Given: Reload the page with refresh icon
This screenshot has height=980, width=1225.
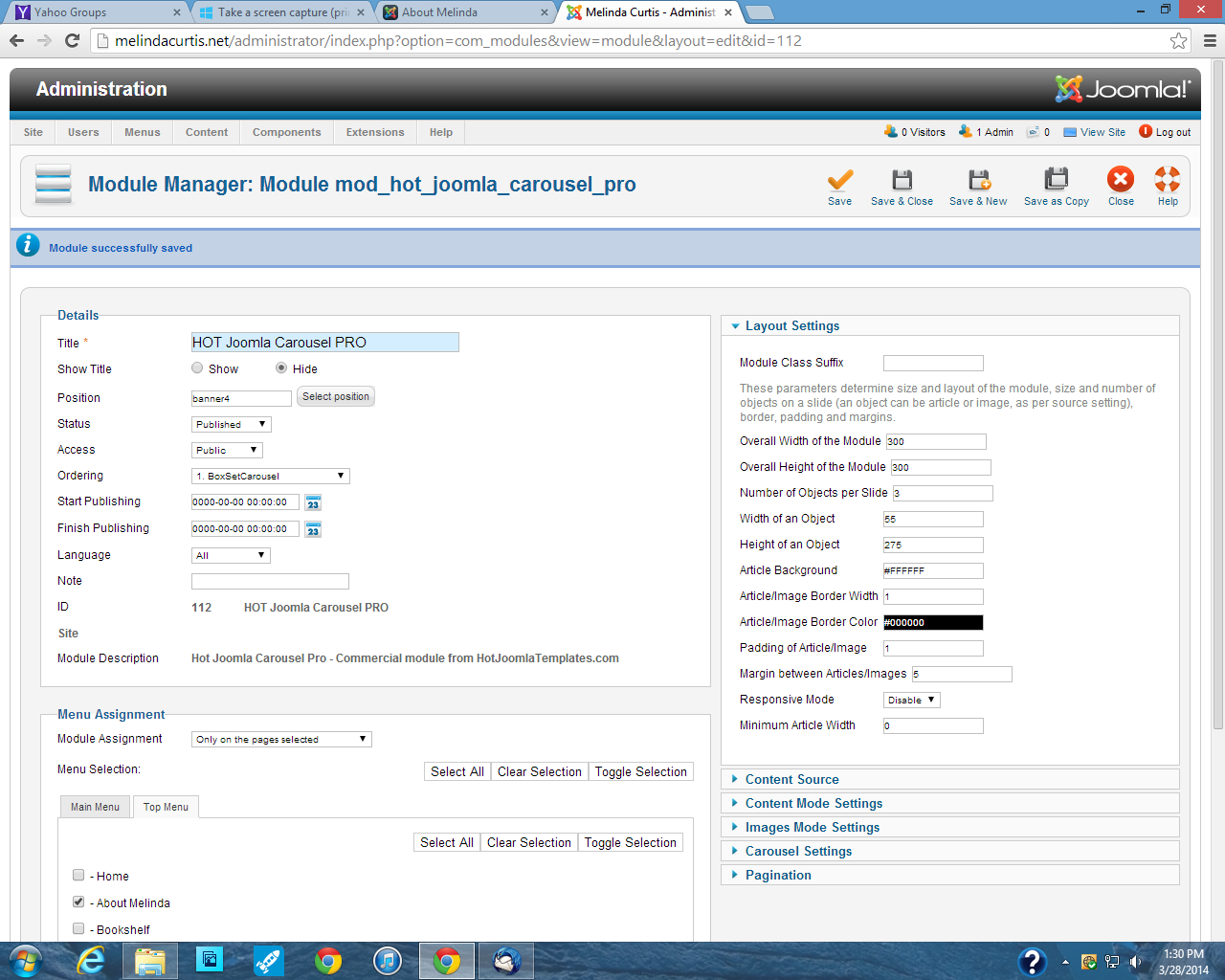Looking at the screenshot, I should click(72, 40).
